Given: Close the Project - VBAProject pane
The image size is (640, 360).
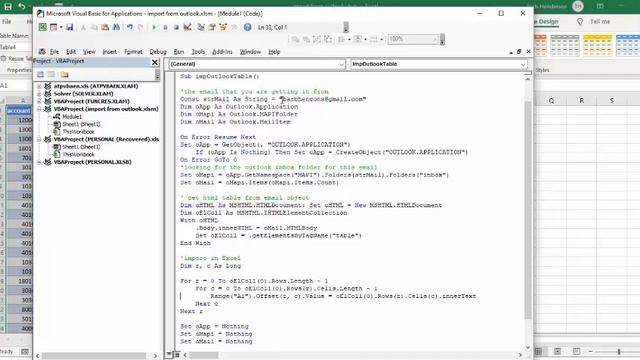Looking at the screenshot, I should pos(155,62).
